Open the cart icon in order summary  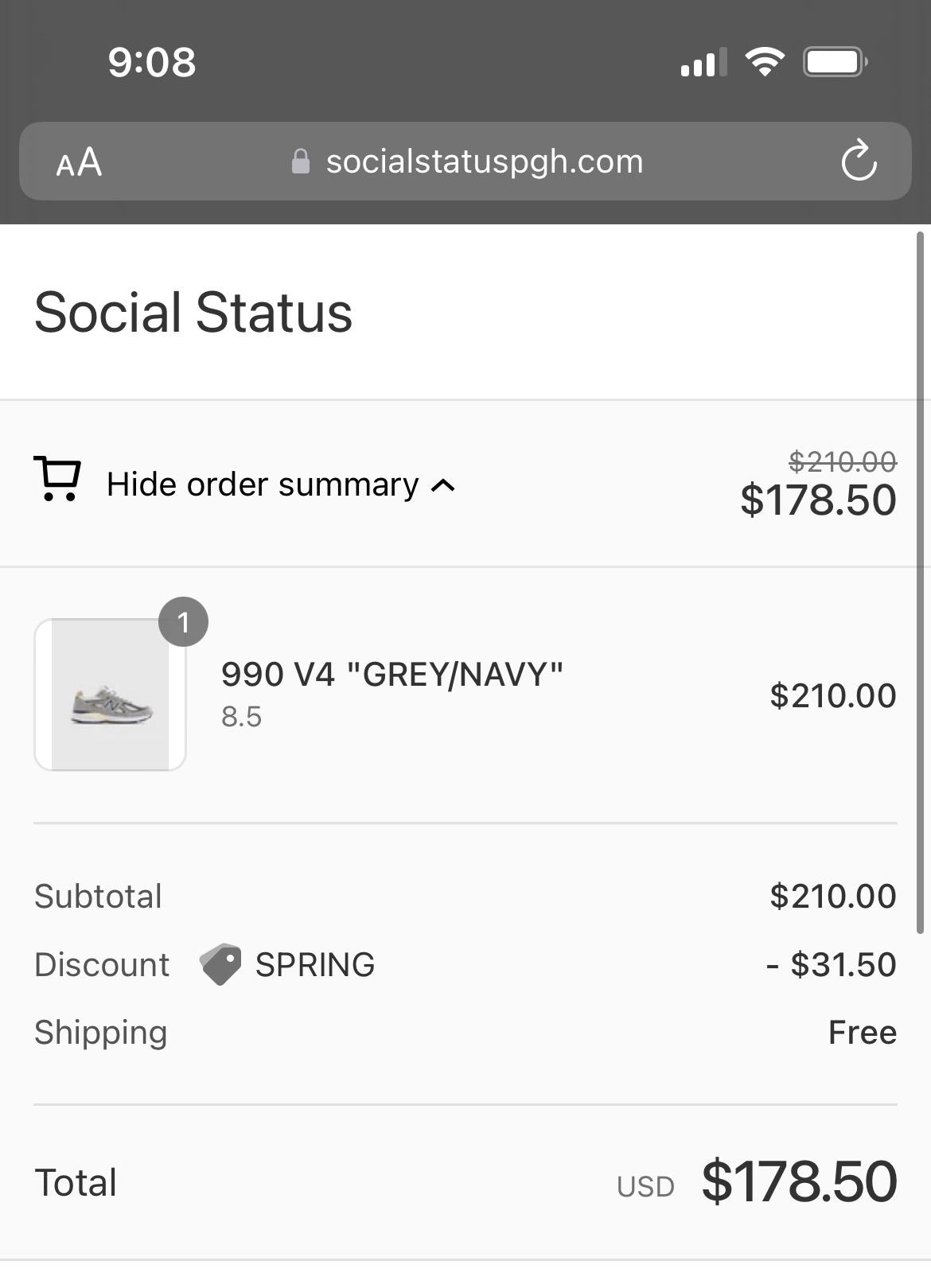pos(57,481)
